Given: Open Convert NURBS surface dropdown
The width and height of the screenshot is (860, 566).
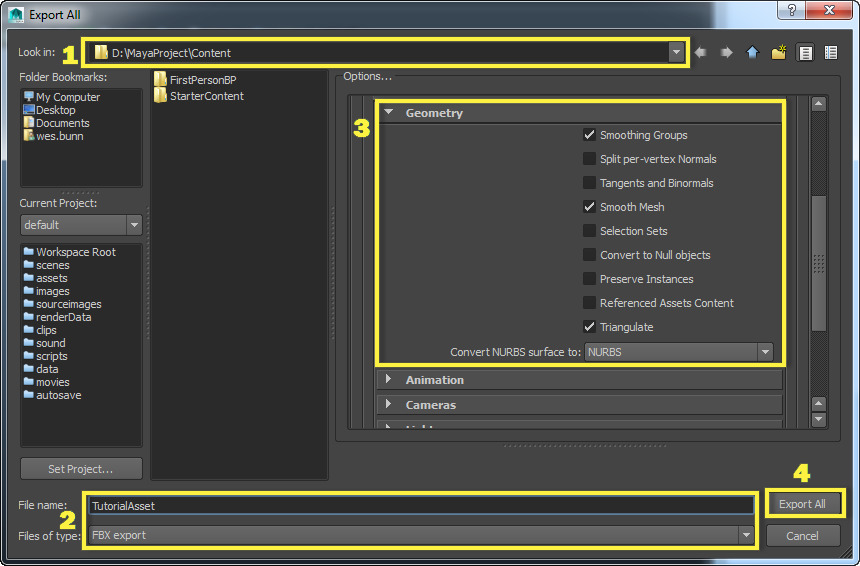Looking at the screenshot, I should click(x=765, y=352).
